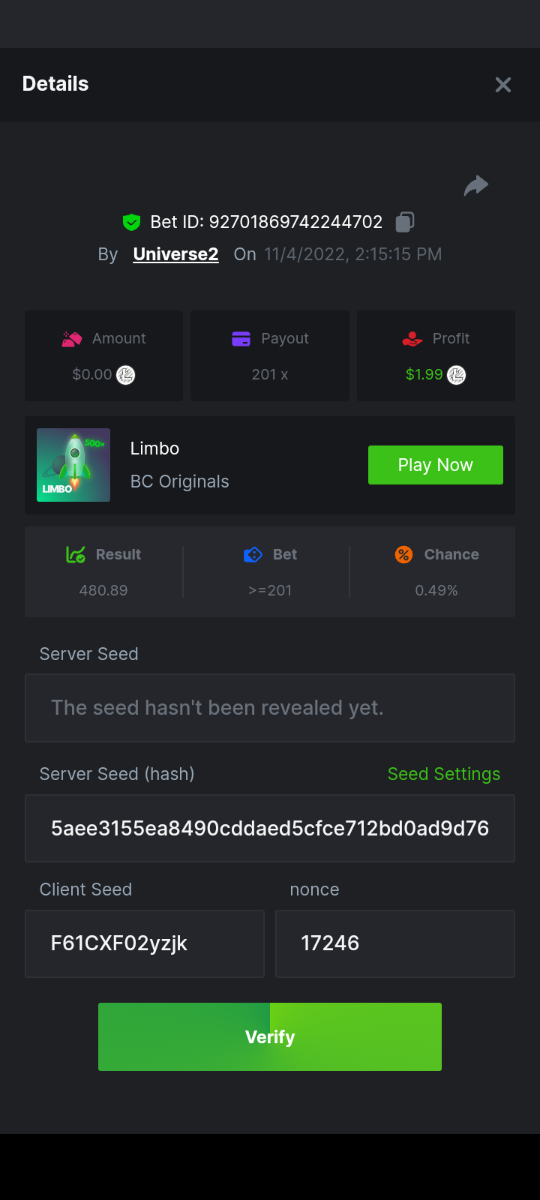Click the nonce field showing 17246
540x1200 pixels.
click(395, 943)
